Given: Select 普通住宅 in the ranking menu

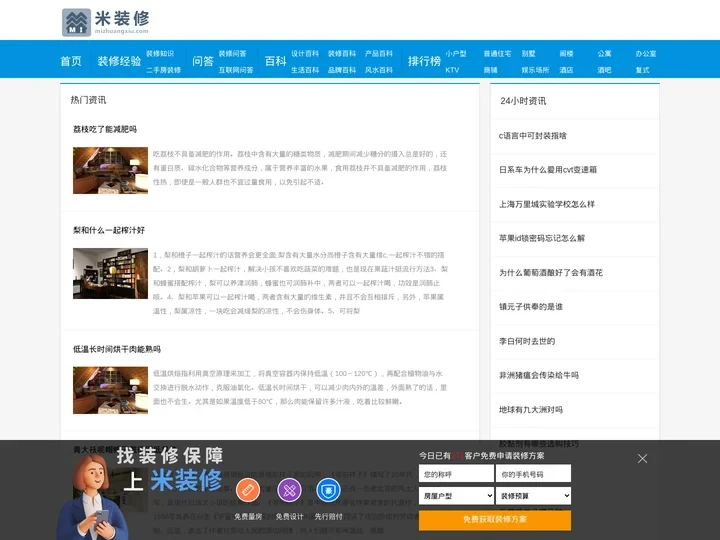Looking at the screenshot, I should pos(497,53).
